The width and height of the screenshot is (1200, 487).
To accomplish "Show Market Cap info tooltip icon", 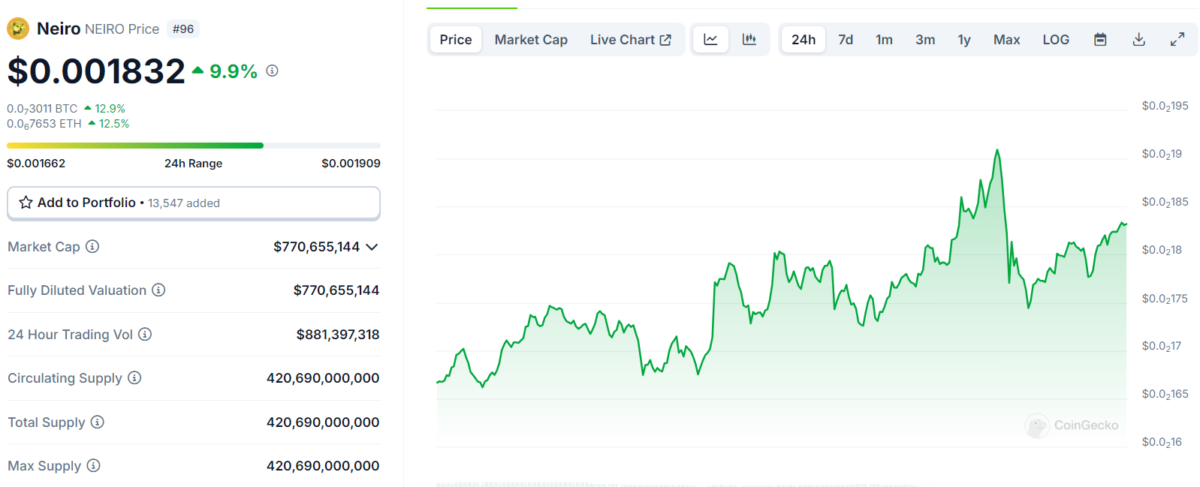I will tap(92, 246).
